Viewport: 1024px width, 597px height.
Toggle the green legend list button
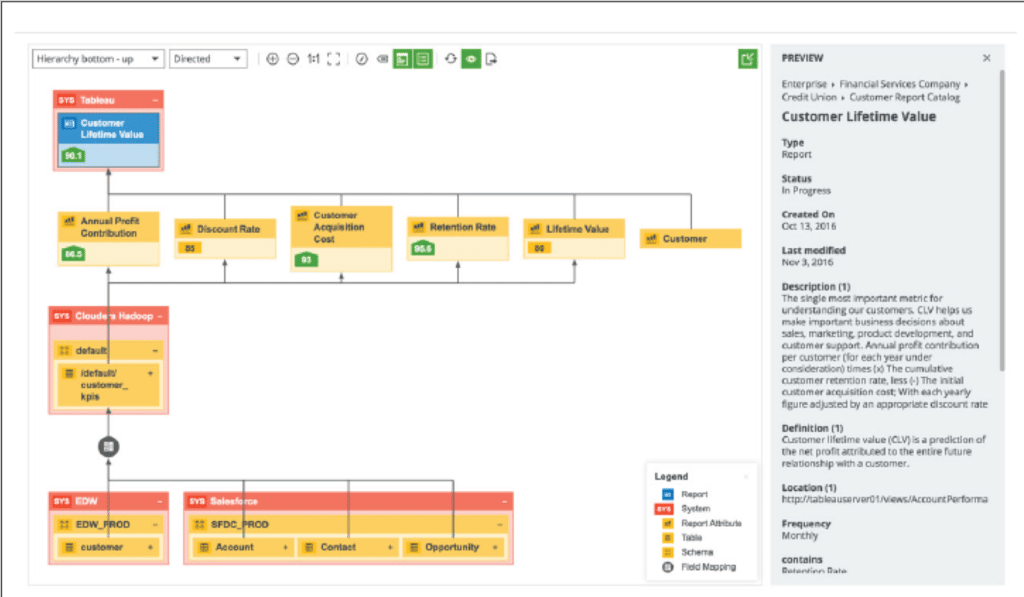423,59
